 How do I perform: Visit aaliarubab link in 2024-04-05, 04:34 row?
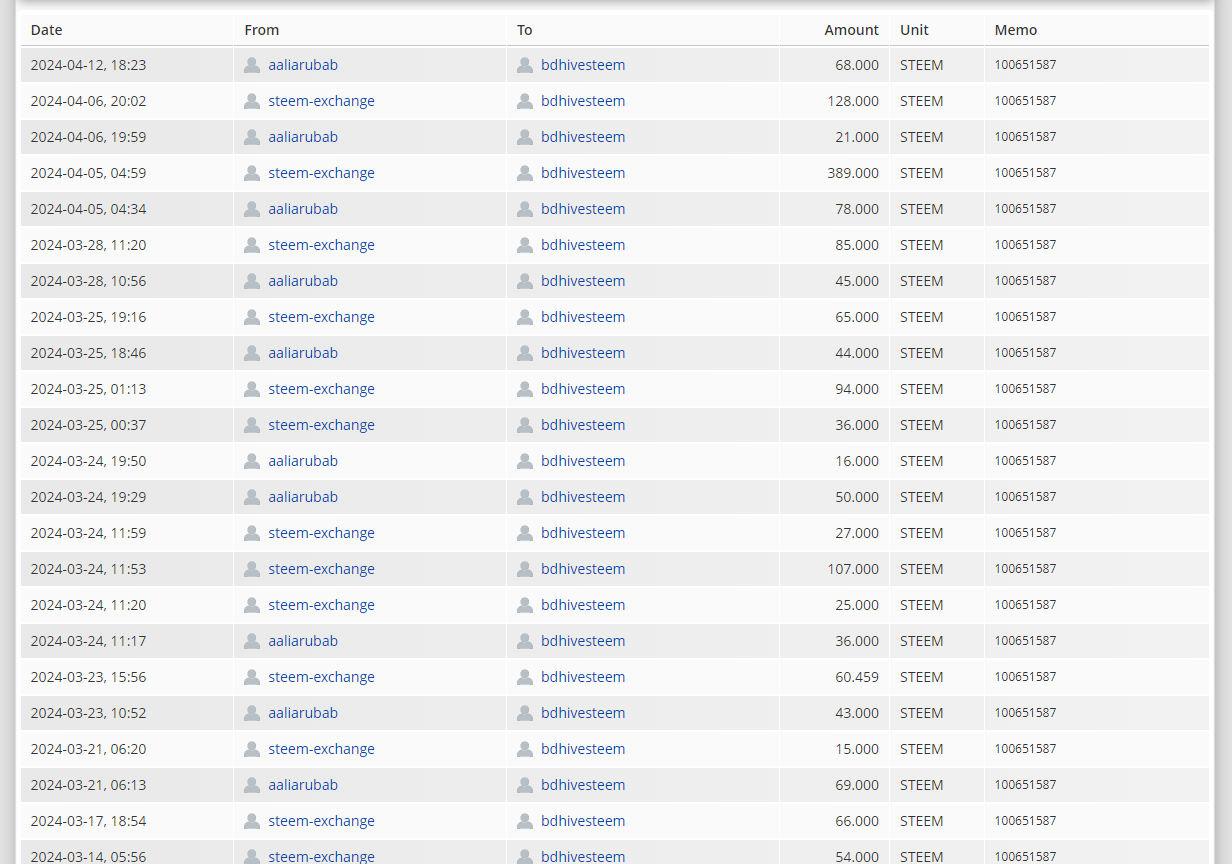pyautogui.click(x=303, y=209)
